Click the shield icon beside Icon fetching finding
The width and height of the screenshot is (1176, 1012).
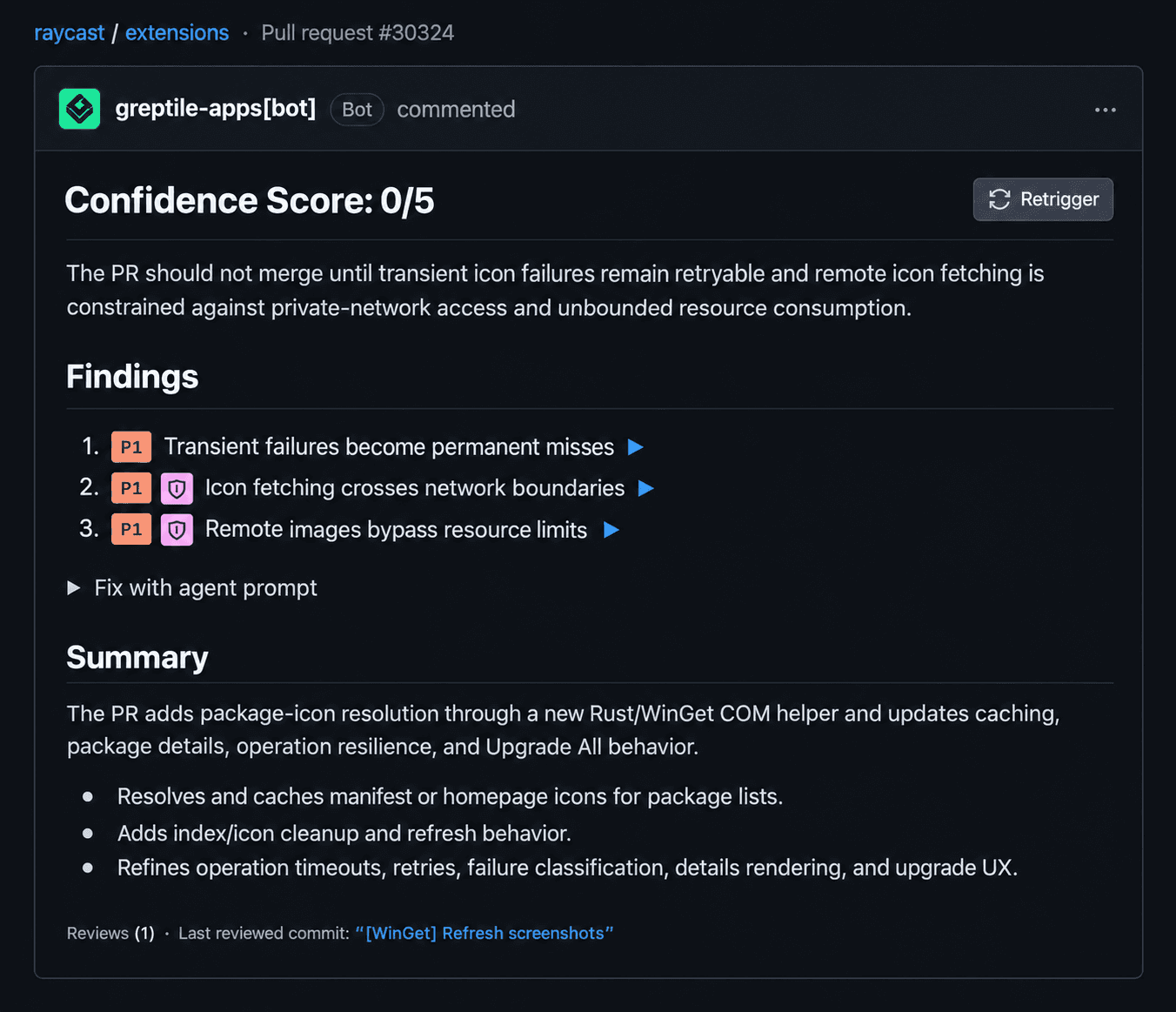pyautogui.click(x=177, y=488)
